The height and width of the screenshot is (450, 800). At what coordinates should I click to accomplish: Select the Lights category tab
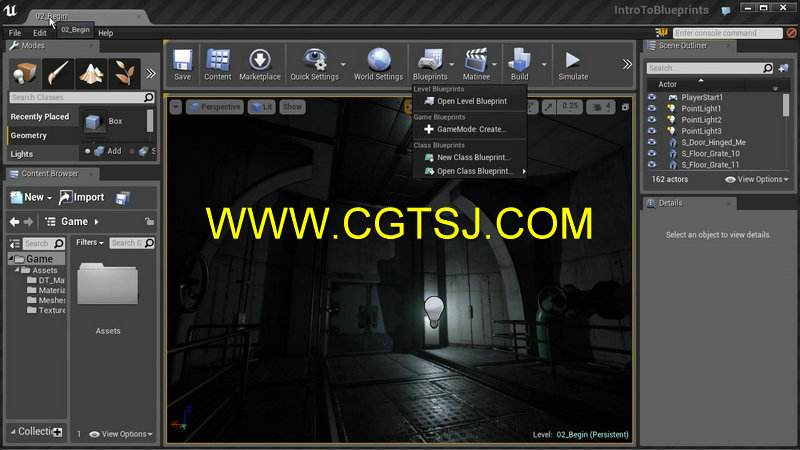(x=43, y=154)
